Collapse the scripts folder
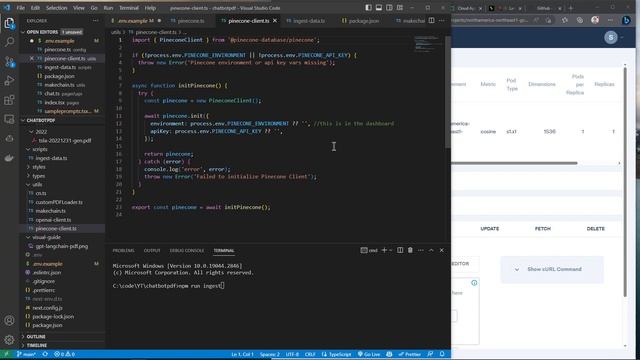 [x=40, y=149]
